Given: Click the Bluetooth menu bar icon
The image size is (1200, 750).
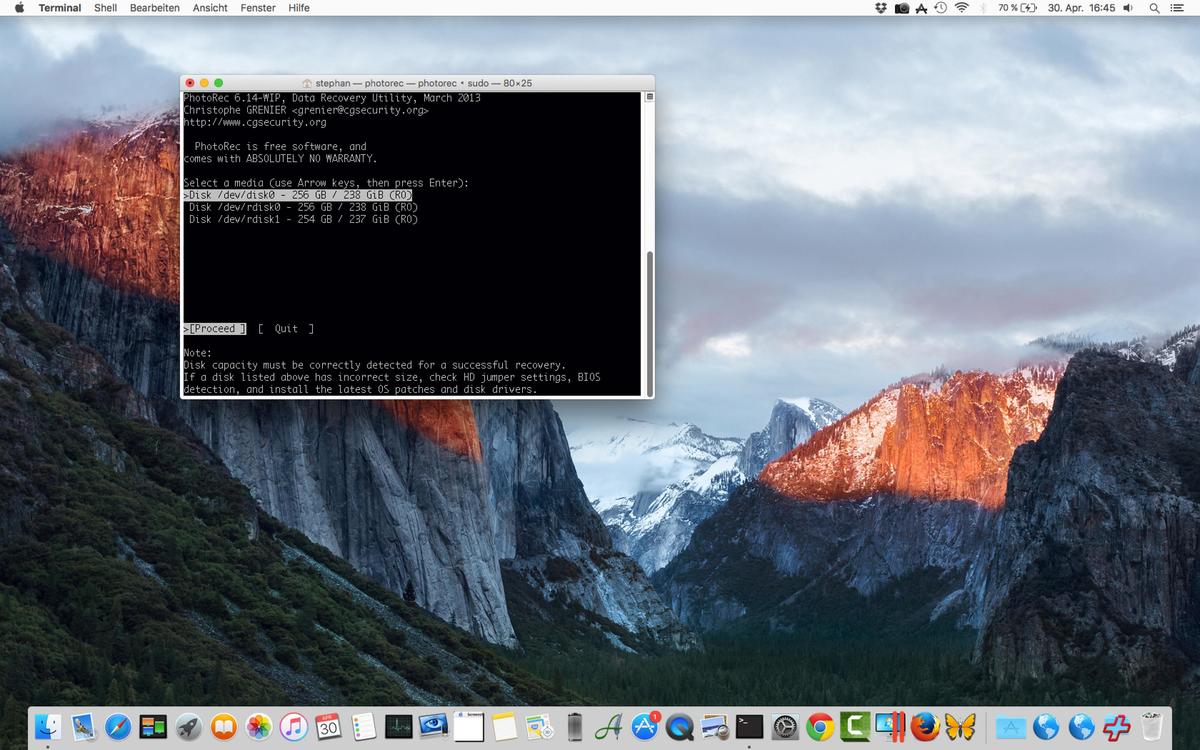Looking at the screenshot, I should point(983,8).
